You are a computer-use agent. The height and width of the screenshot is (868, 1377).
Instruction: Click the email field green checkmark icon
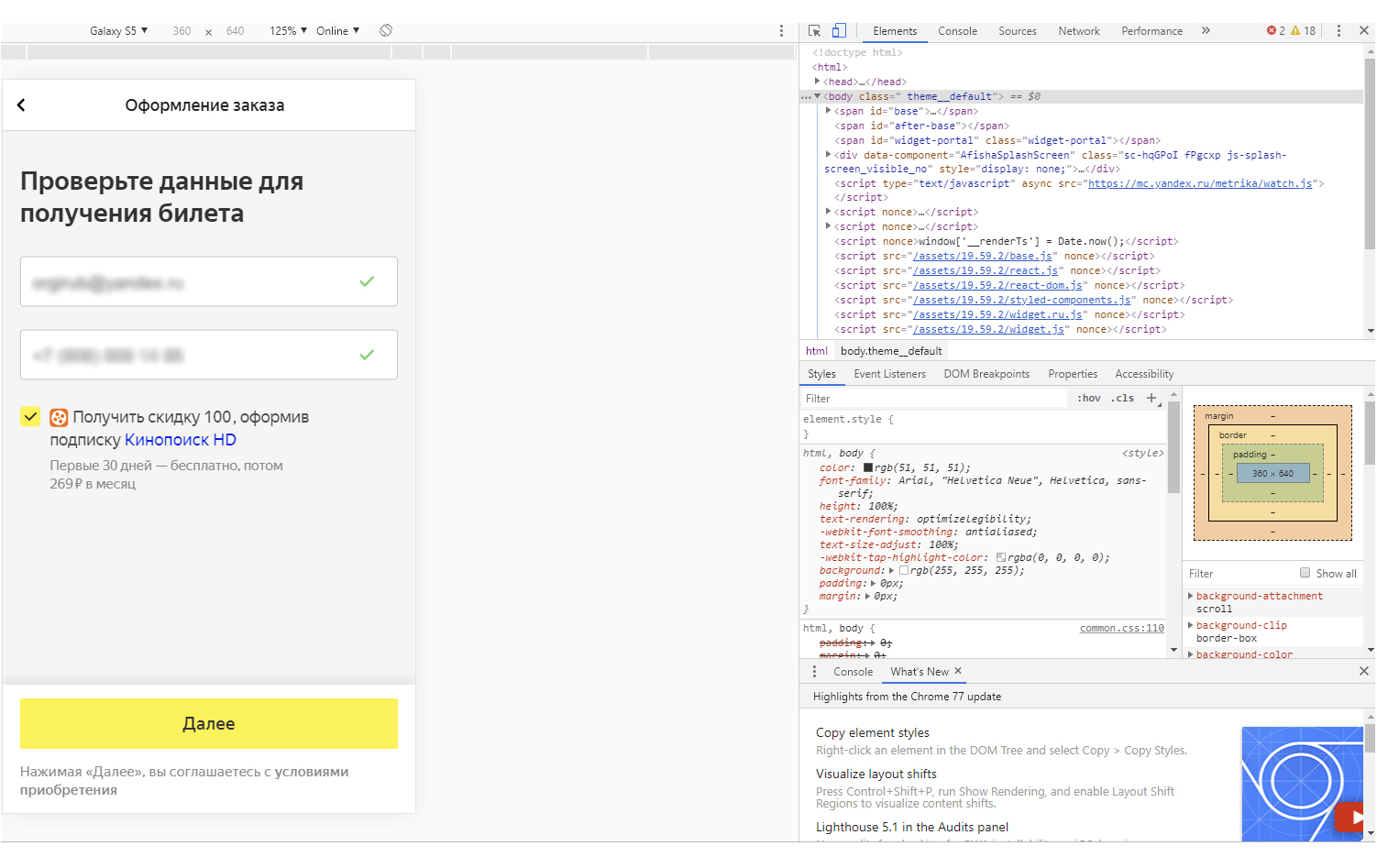[367, 281]
